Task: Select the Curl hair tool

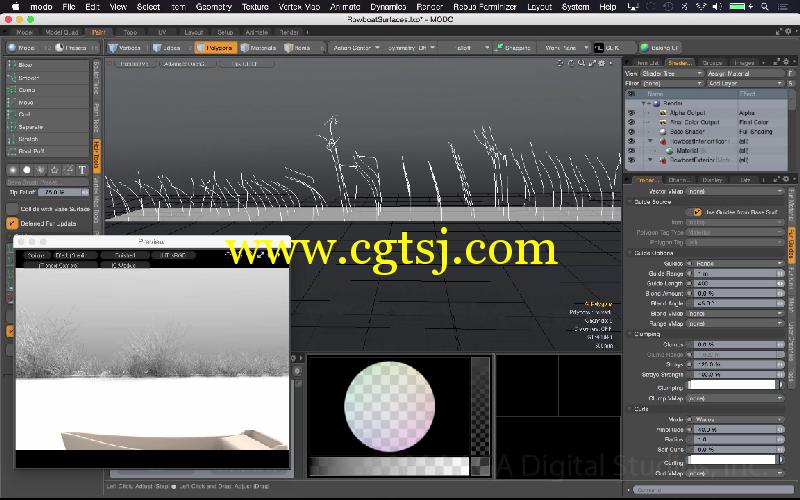Action: pyautogui.click(x=47, y=114)
